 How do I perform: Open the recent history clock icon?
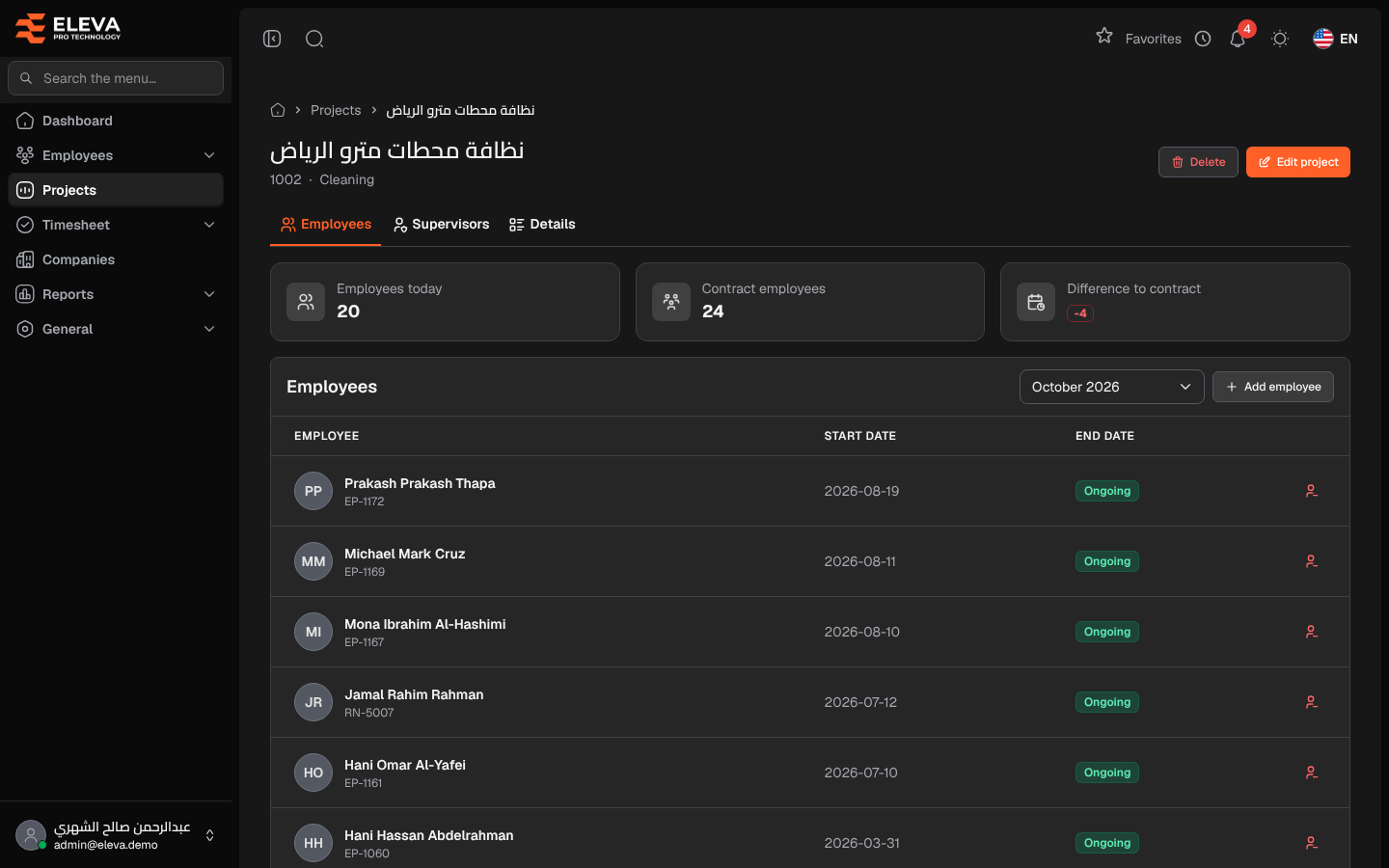(x=1203, y=39)
